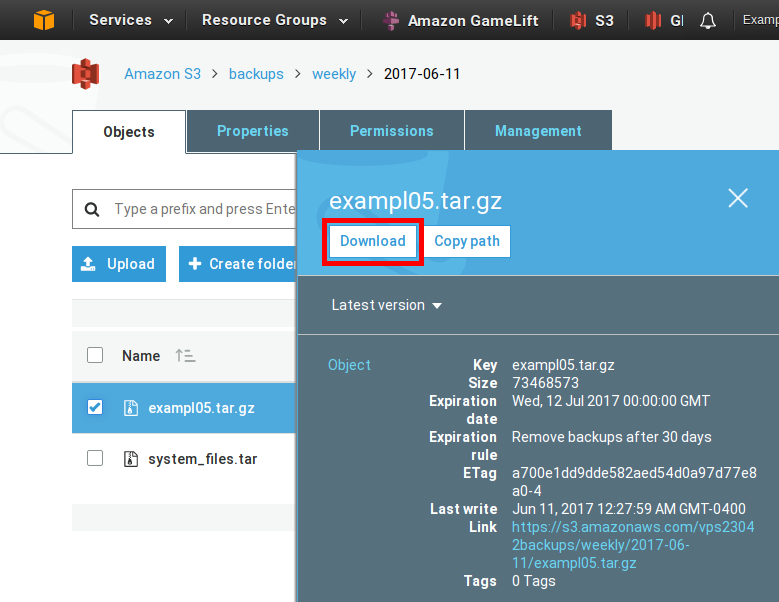Close the exampl05.tar.gz details panel
779x602 pixels.
(738, 198)
